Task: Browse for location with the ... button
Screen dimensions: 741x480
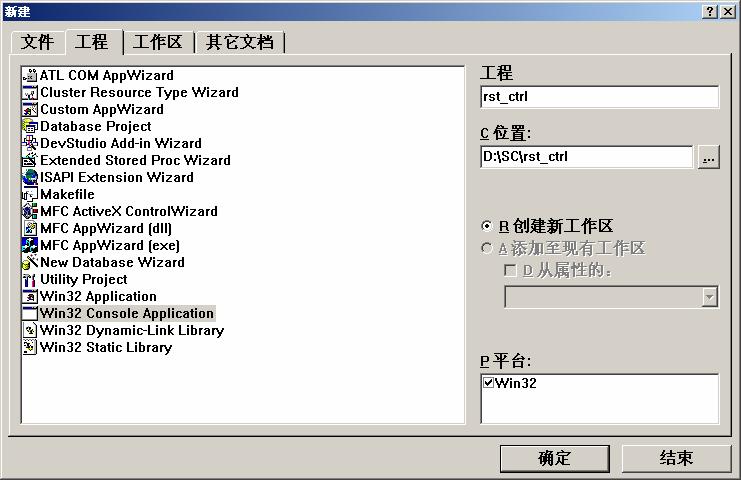Action: pyautogui.click(x=708, y=157)
